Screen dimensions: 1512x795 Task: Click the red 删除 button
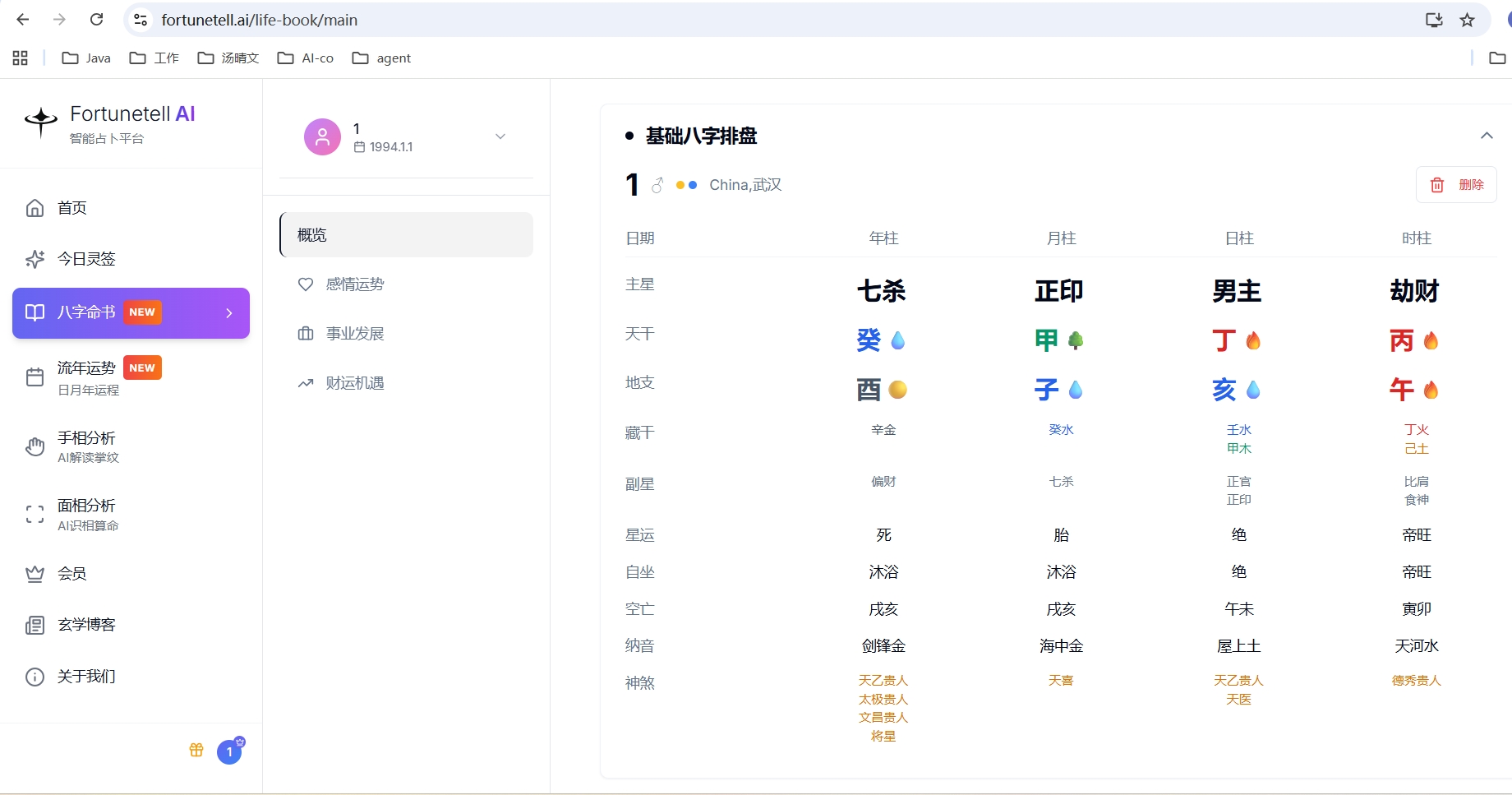tap(1456, 185)
